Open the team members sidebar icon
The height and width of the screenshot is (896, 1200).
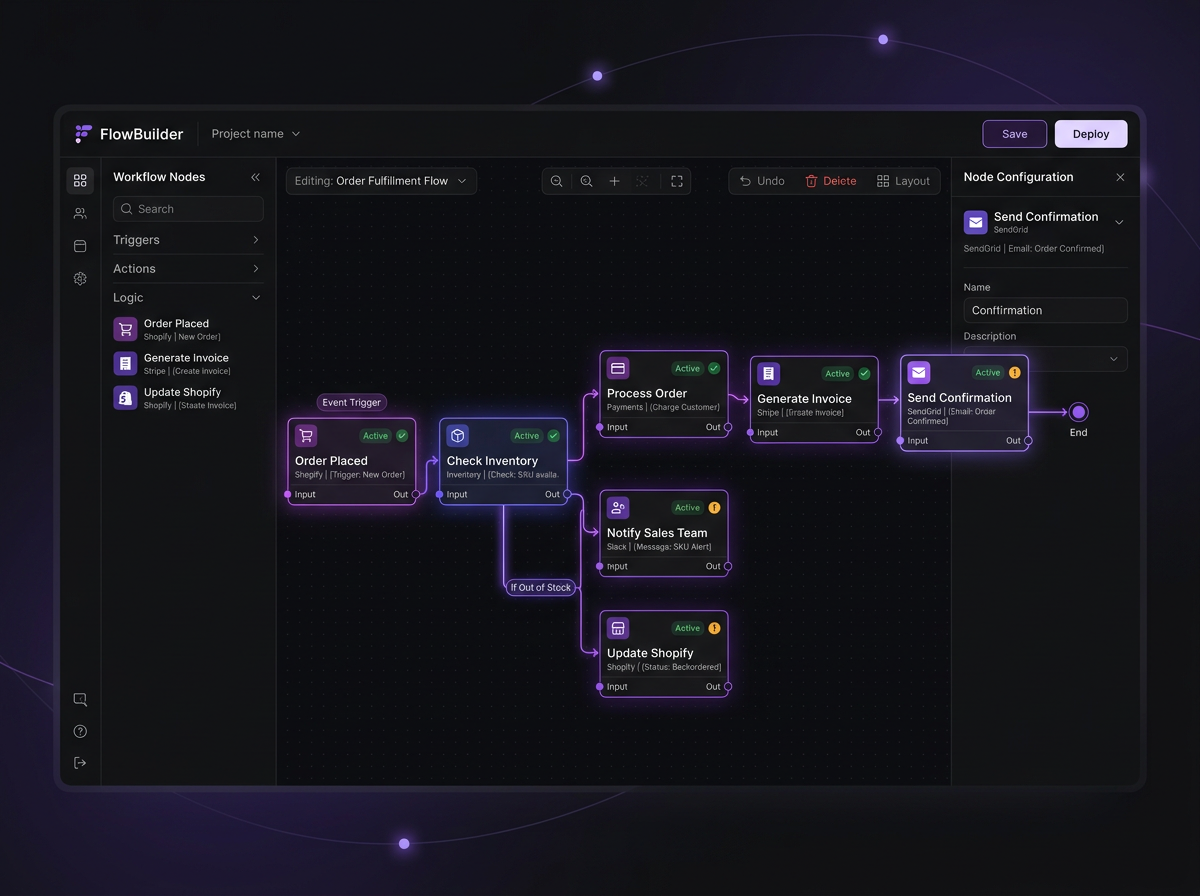click(x=80, y=213)
